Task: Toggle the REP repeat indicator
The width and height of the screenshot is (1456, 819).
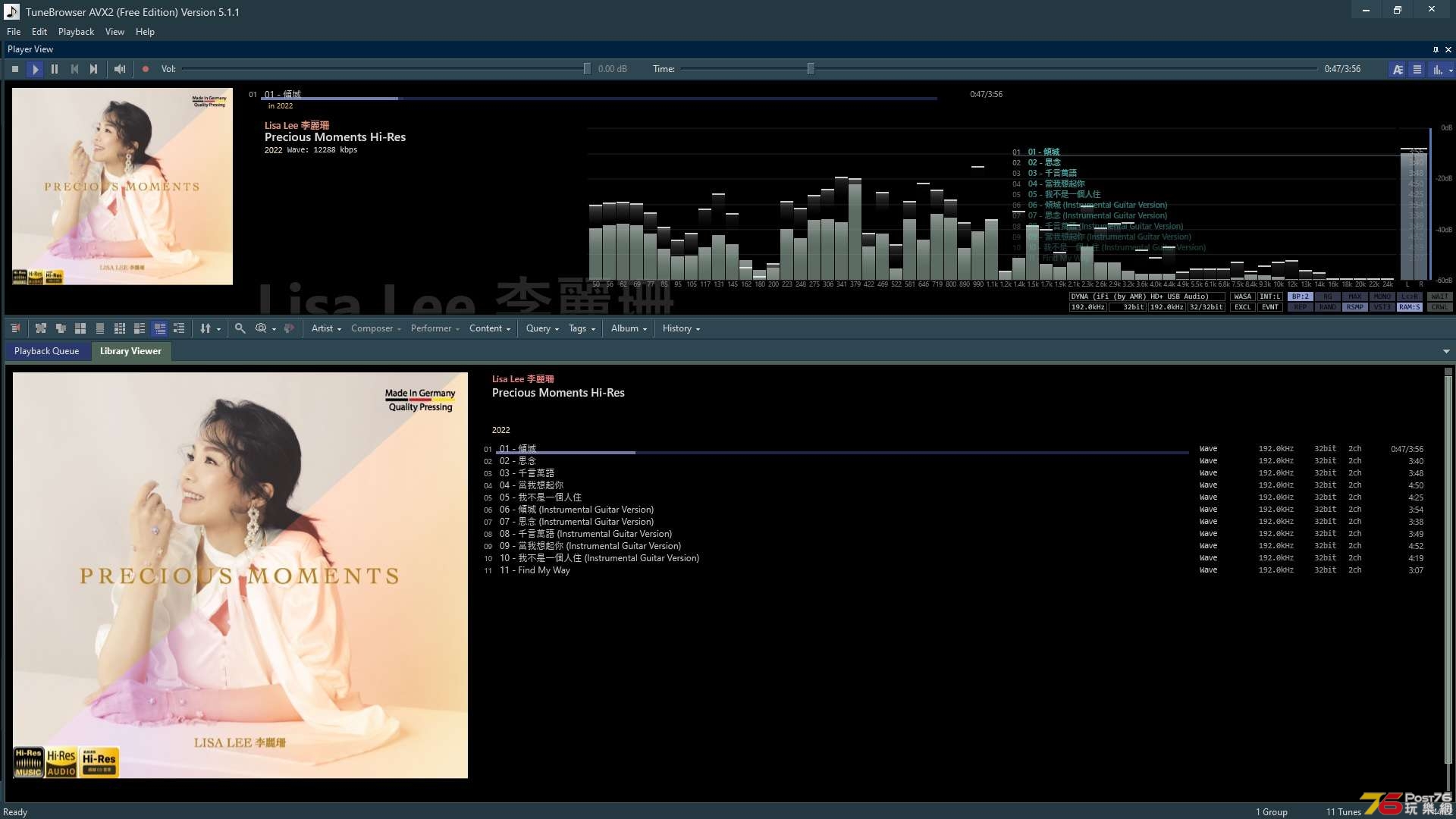Action: click(x=1301, y=307)
